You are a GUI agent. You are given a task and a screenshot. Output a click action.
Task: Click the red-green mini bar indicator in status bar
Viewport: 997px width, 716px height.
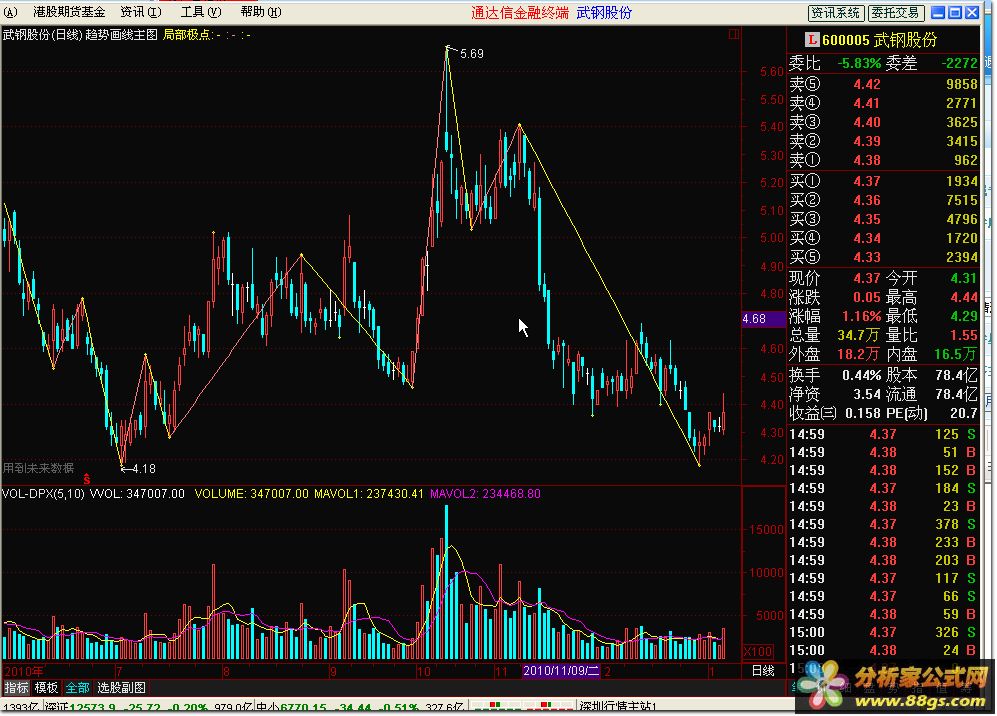(x=521, y=706)
